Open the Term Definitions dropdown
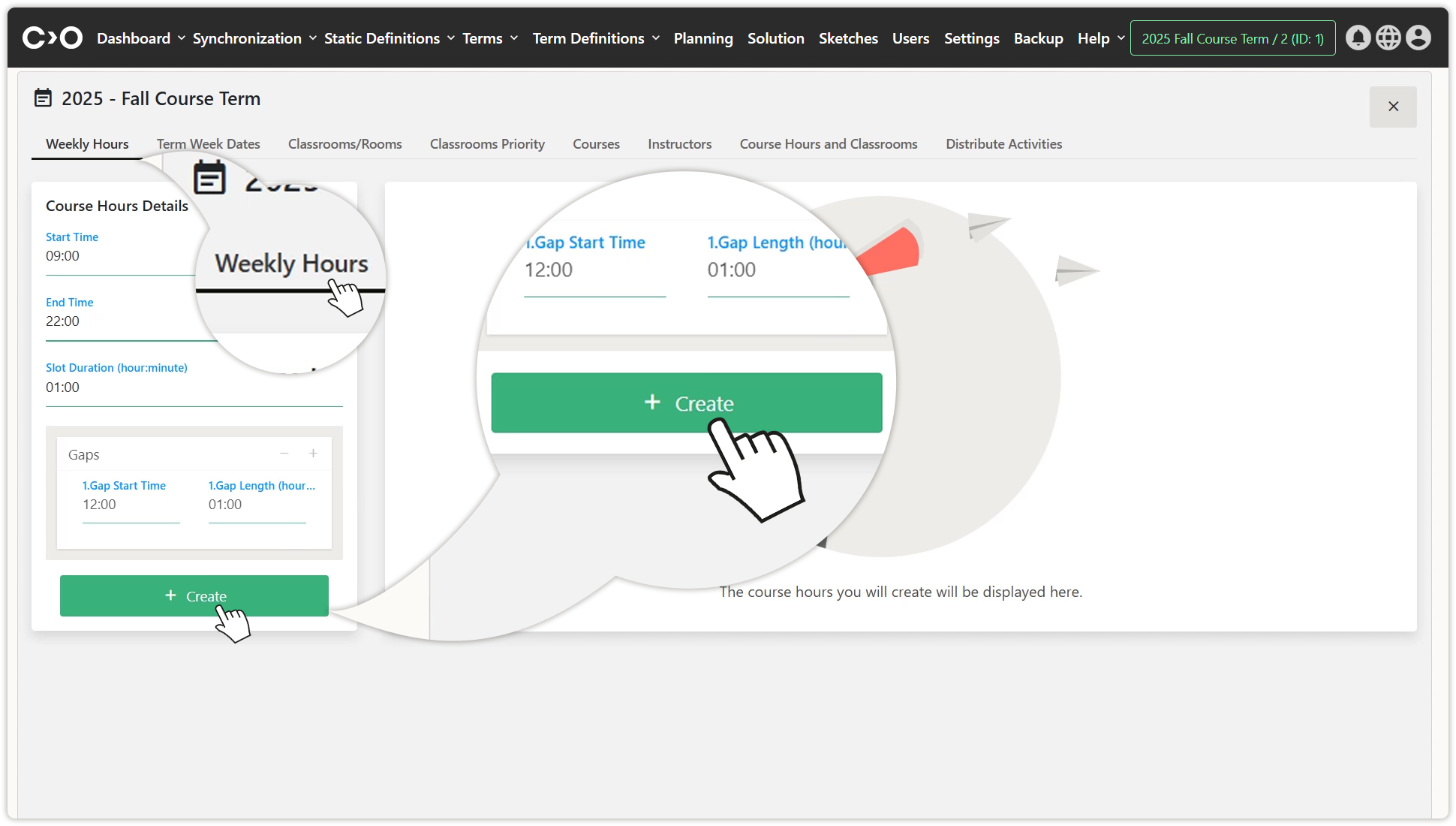1456x826 pixels. (596, 38)
